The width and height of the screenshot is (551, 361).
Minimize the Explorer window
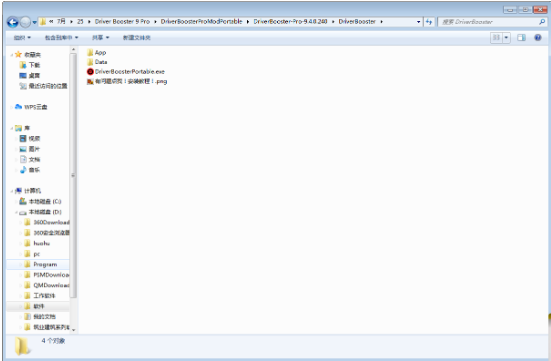pyautogui.click(x=510, y=10)
